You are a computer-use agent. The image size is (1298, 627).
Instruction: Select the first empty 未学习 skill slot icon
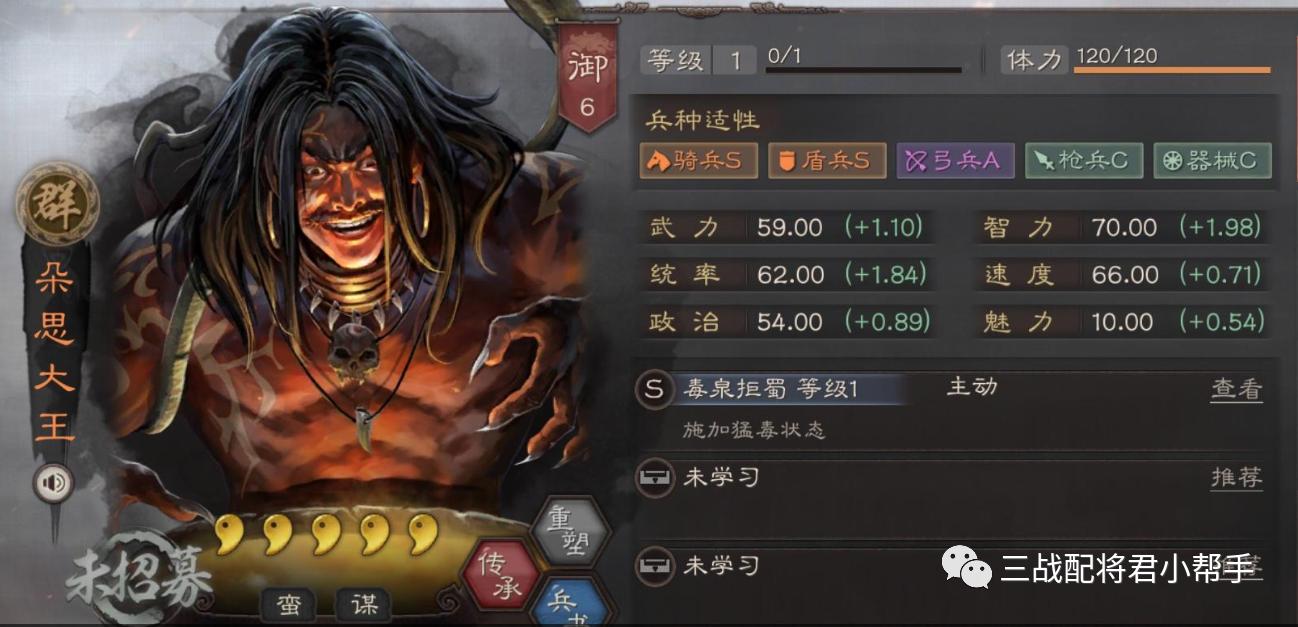pos(653,477)
